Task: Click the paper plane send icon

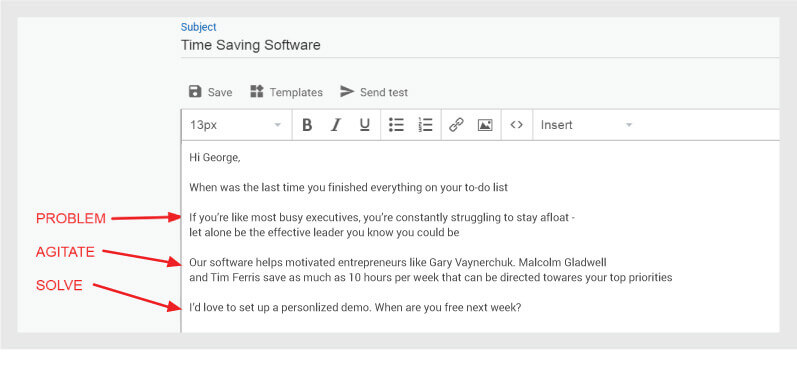Action: pyautogui.click(x=347, y=91)
